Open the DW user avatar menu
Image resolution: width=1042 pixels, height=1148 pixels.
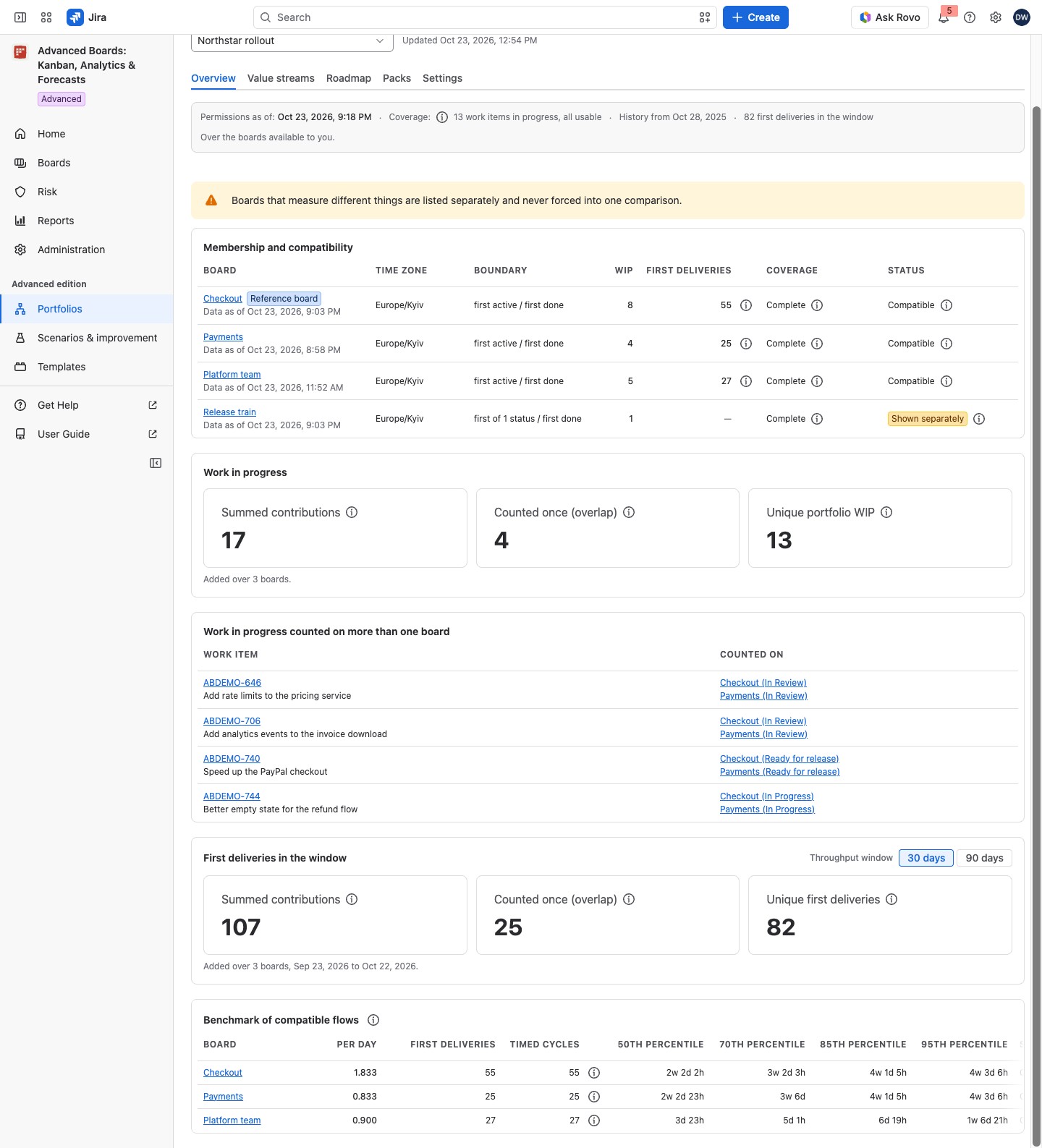click(1022, 17)
